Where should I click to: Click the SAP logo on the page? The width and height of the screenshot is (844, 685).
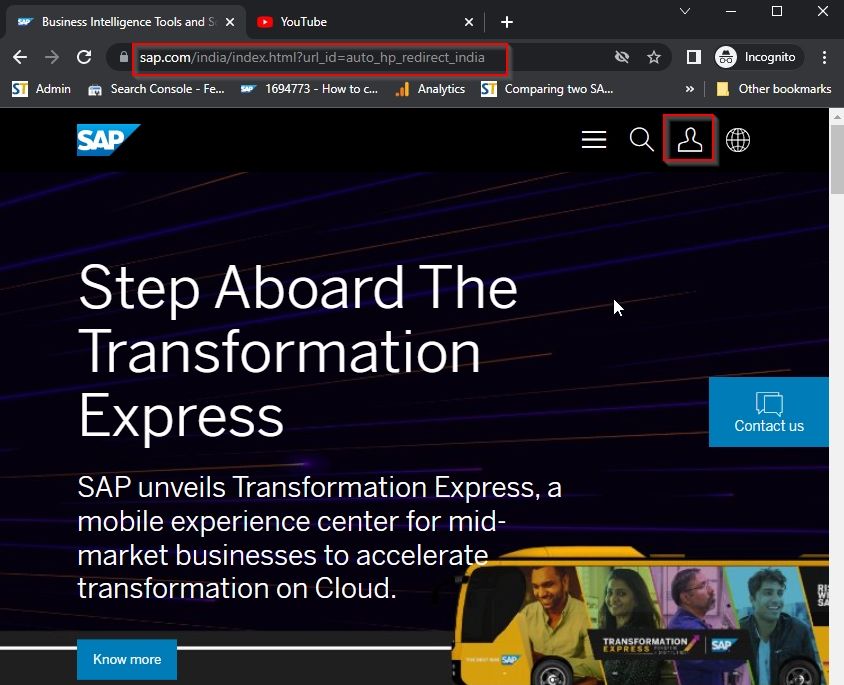(x=108, y=140)
